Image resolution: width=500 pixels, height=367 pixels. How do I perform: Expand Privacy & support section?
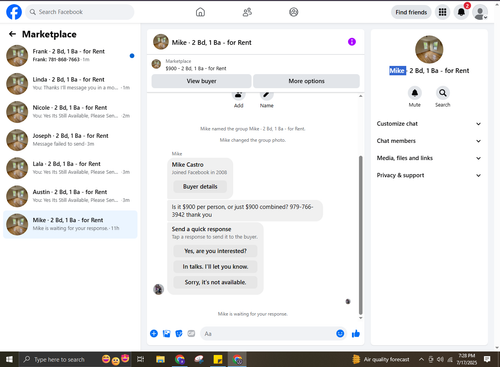coord(429,175)
